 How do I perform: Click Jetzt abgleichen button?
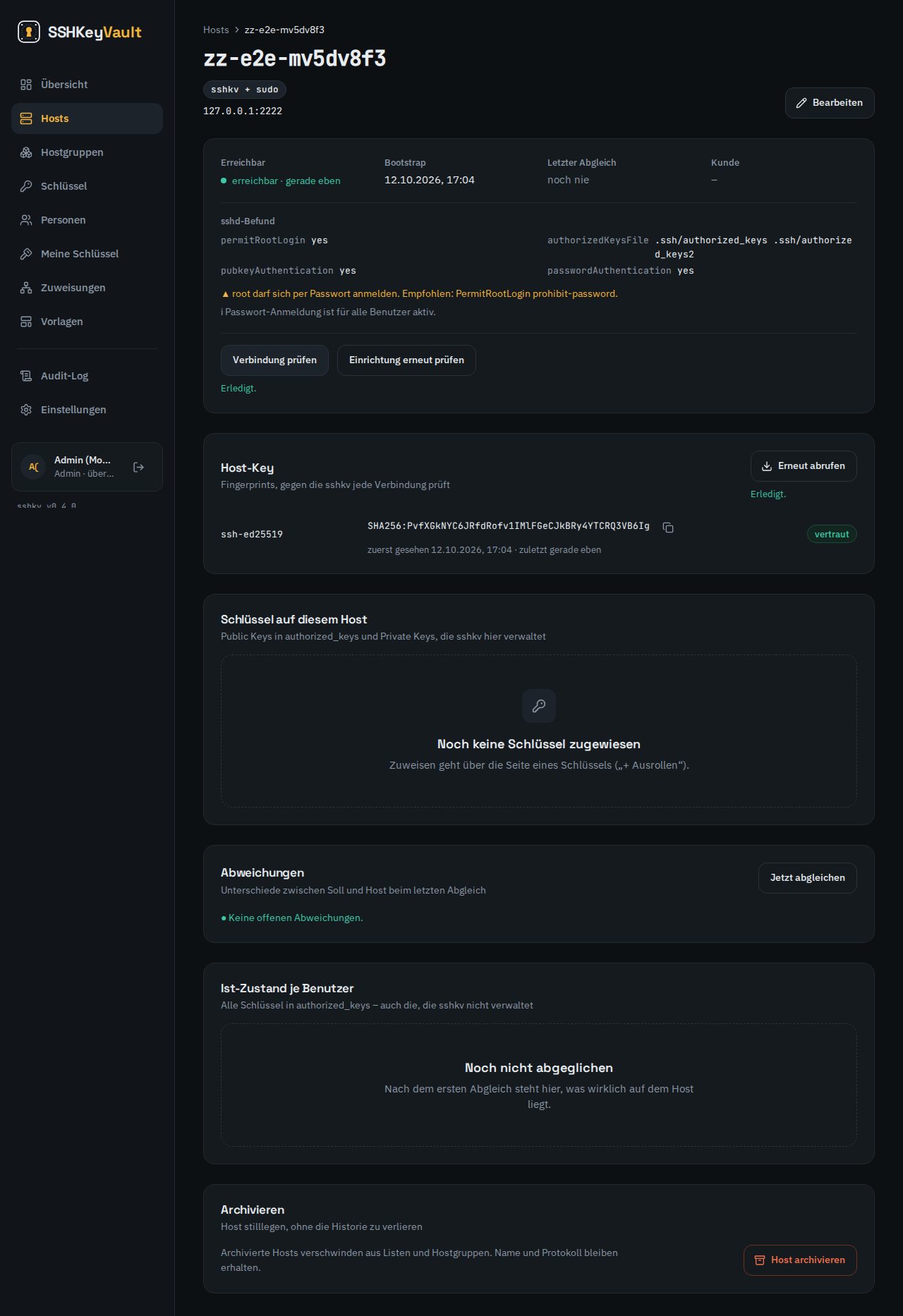click(808, 878)
